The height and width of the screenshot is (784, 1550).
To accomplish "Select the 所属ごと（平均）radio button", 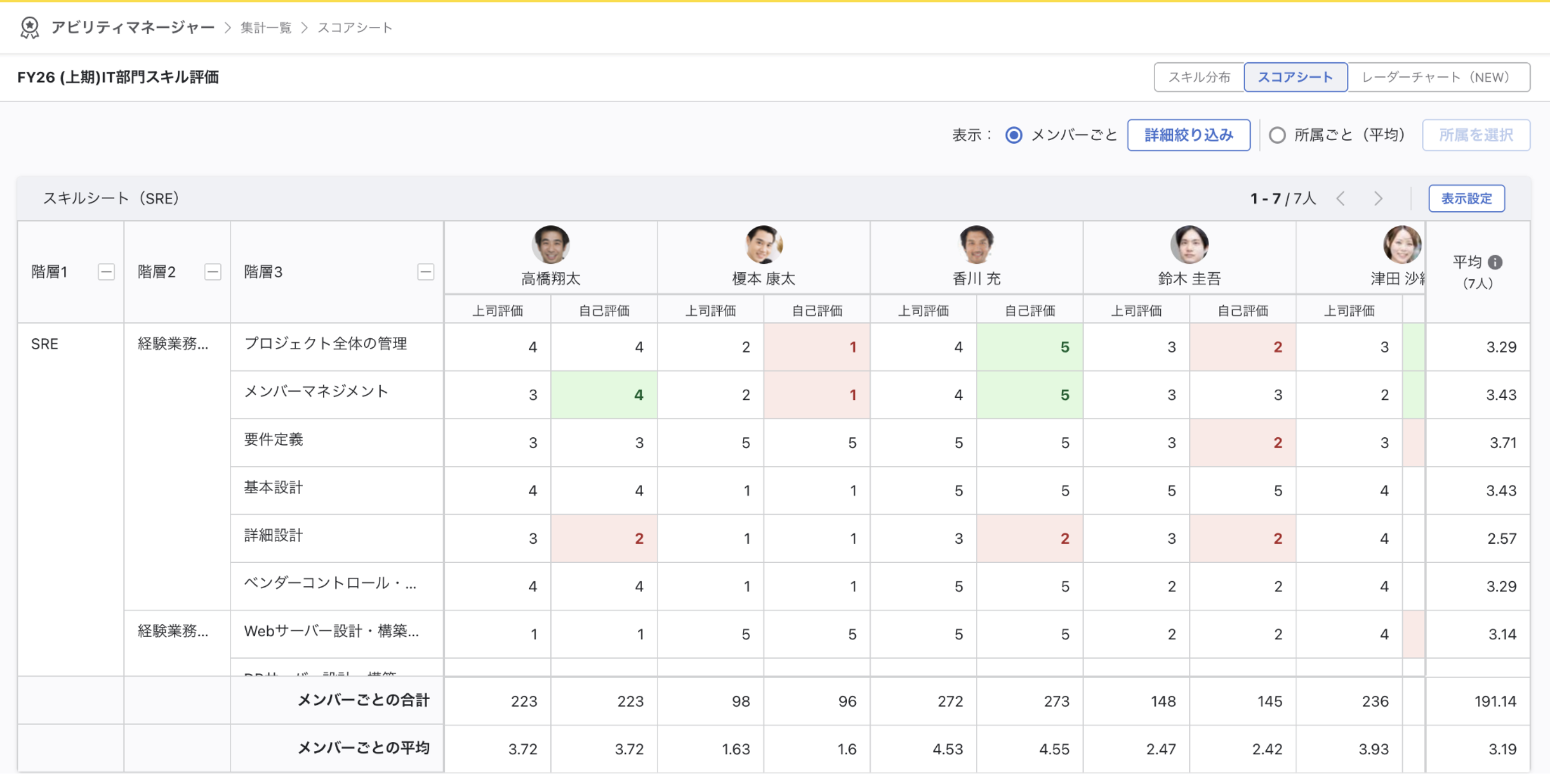I will (1277, 135).
